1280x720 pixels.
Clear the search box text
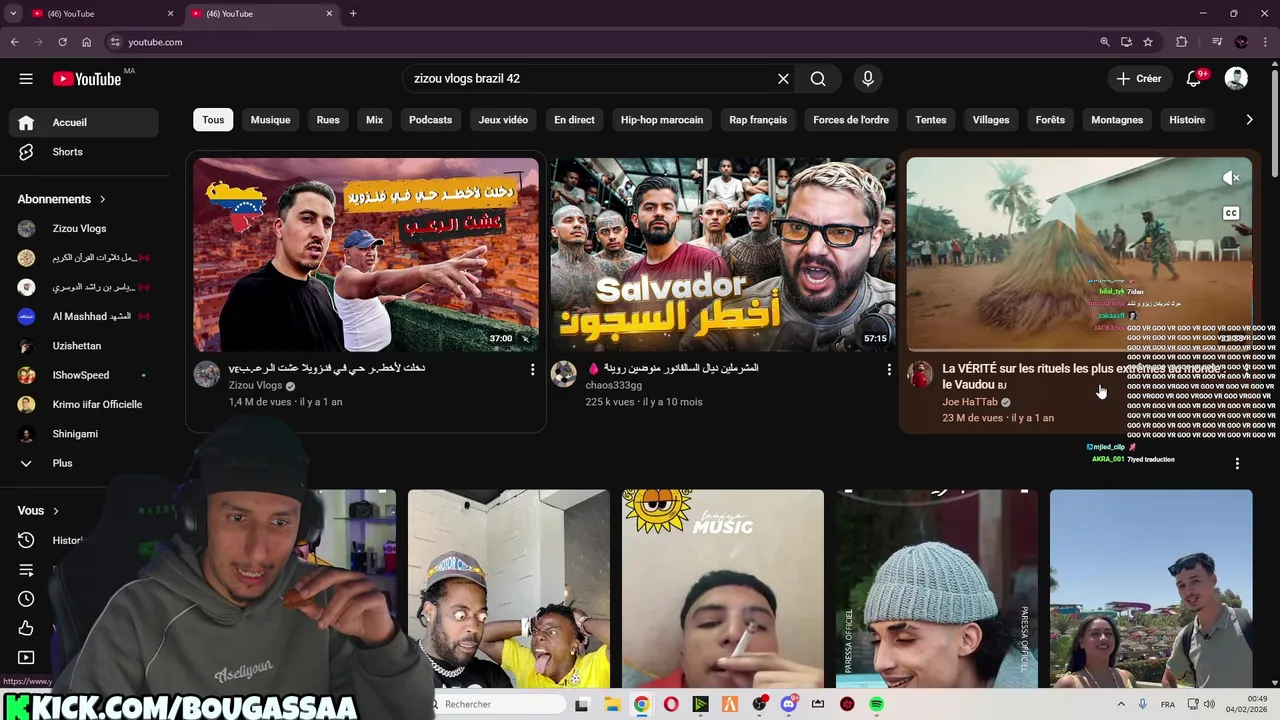tap(783, 79)
